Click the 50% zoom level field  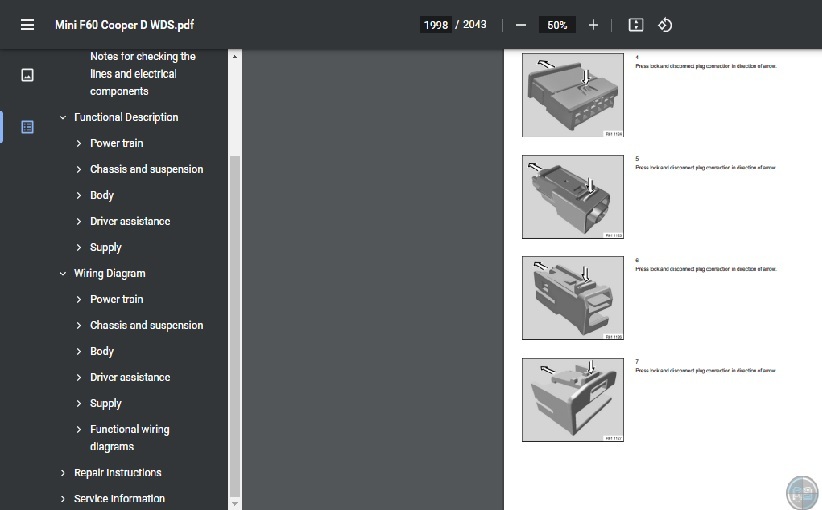point(557,25)
